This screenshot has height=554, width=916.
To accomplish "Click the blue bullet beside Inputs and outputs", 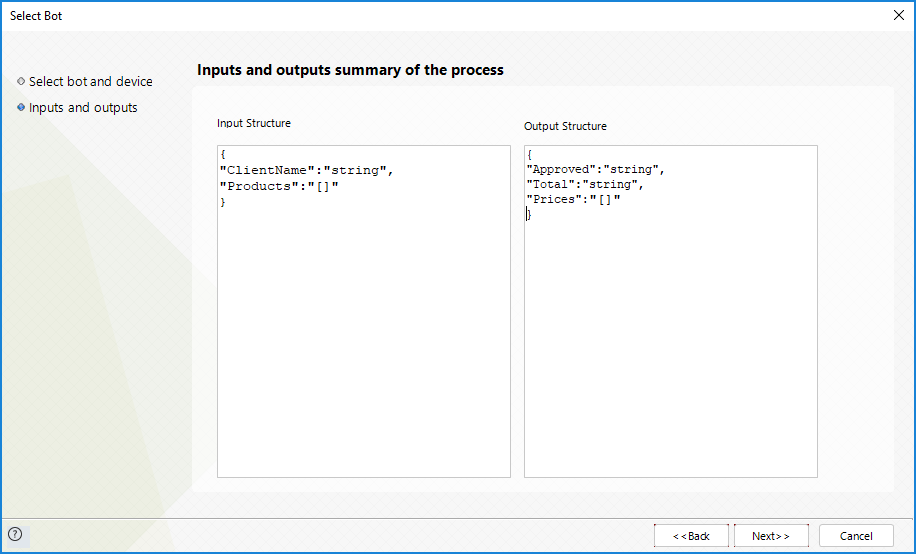I will tap(21, 108).
